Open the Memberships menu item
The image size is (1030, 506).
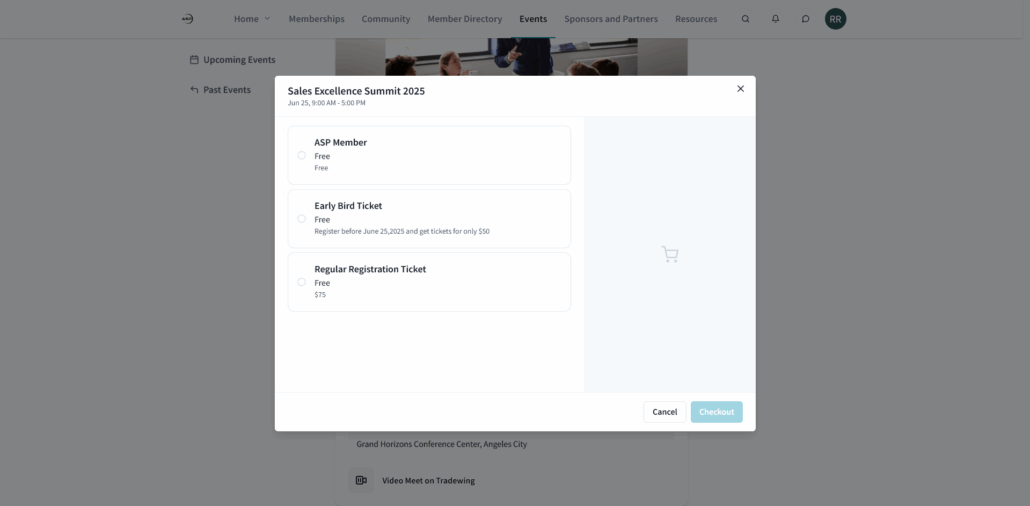click(316, 19)
